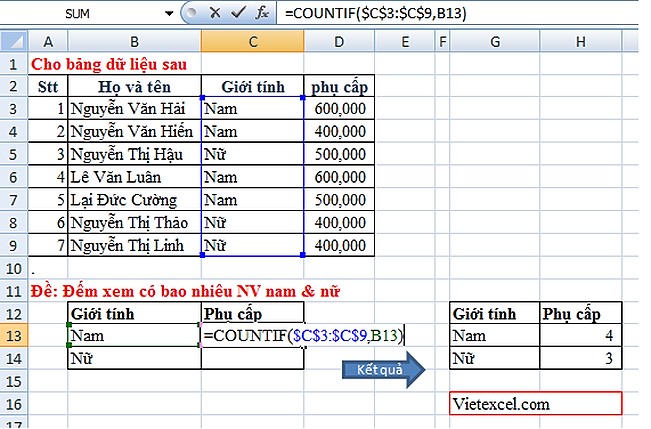
Task: Select cell containing Nguyễn Văn Hải
Action: (x=134, y=108)
